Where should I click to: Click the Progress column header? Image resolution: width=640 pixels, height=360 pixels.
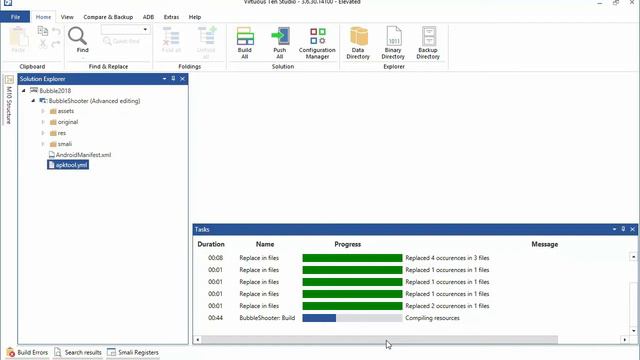348,244
